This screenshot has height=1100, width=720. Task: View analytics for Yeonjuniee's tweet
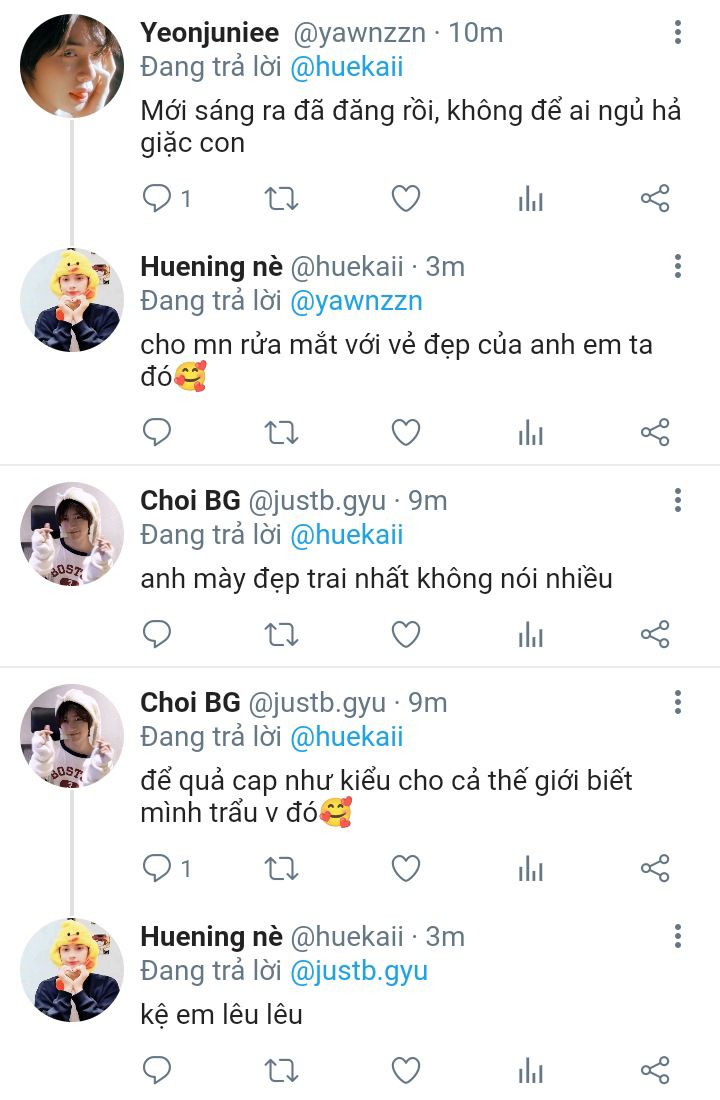point(531,199)
